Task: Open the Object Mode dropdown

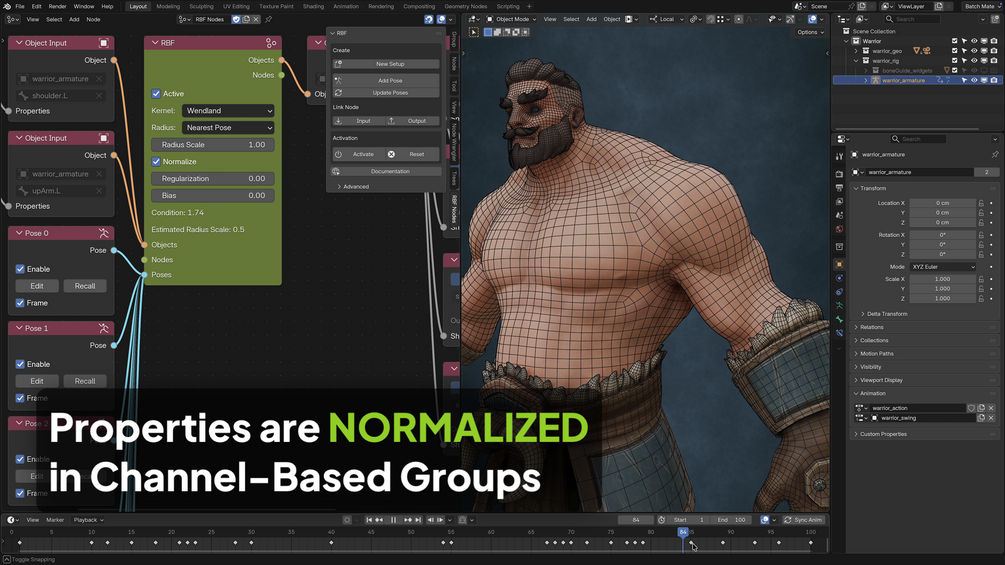Action: 512,19
